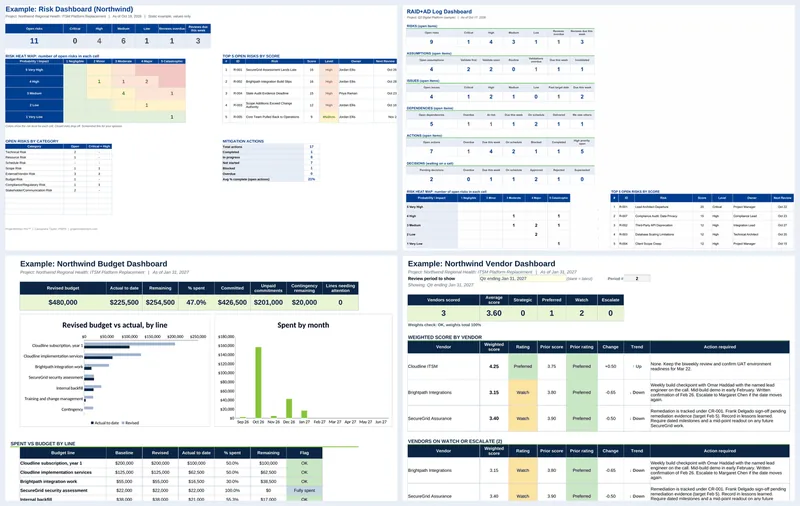Click risk "Lead Architect Departure" in RAID table
The height and width of the screenshot is (506, 800).
(651, 207)
